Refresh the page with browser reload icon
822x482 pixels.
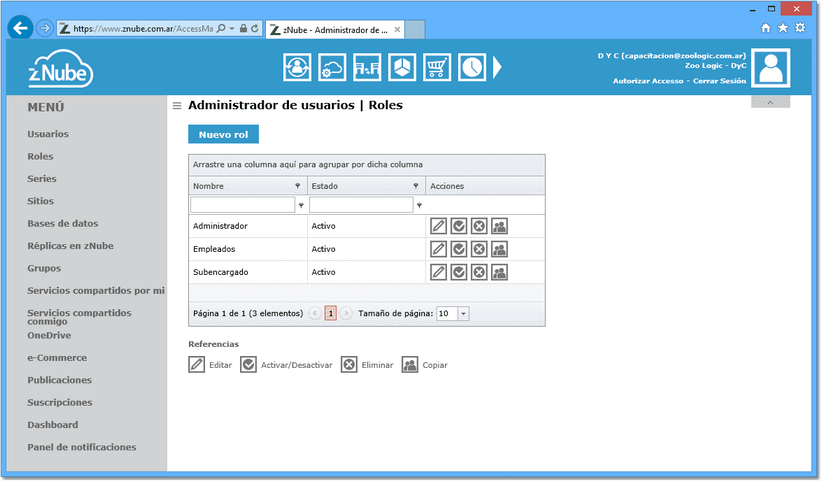[255, 28]
